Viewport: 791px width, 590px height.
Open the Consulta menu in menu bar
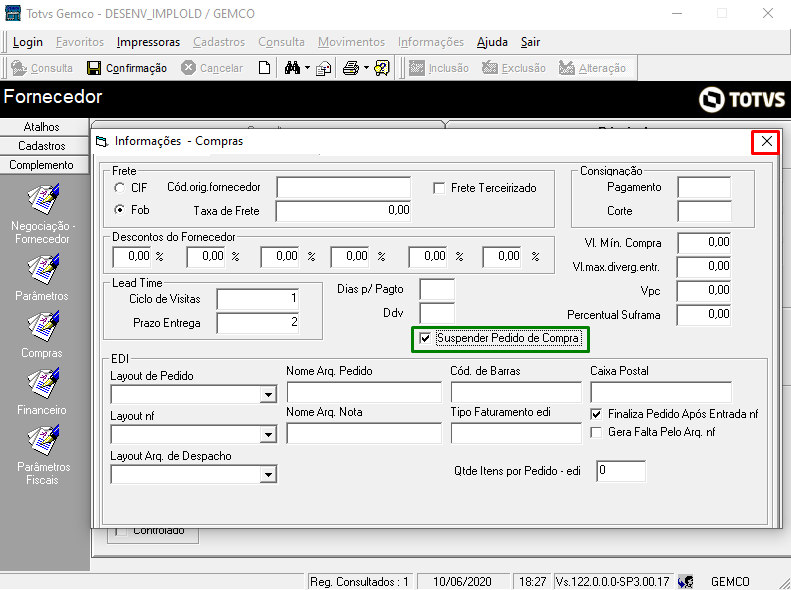point(281,42)
